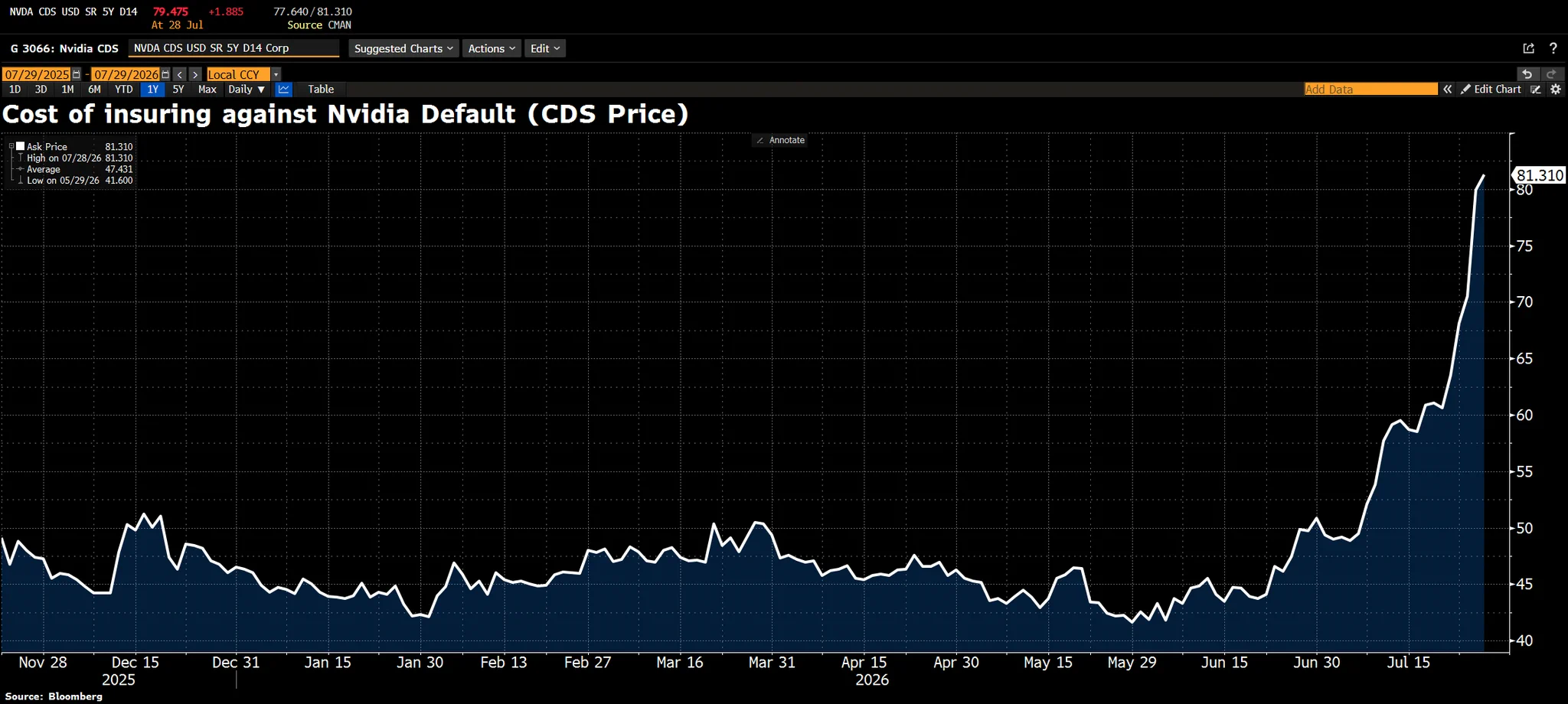Shift date range backward with left arrow
This screenshot has width=1568, height=704.
pos(180,74)
